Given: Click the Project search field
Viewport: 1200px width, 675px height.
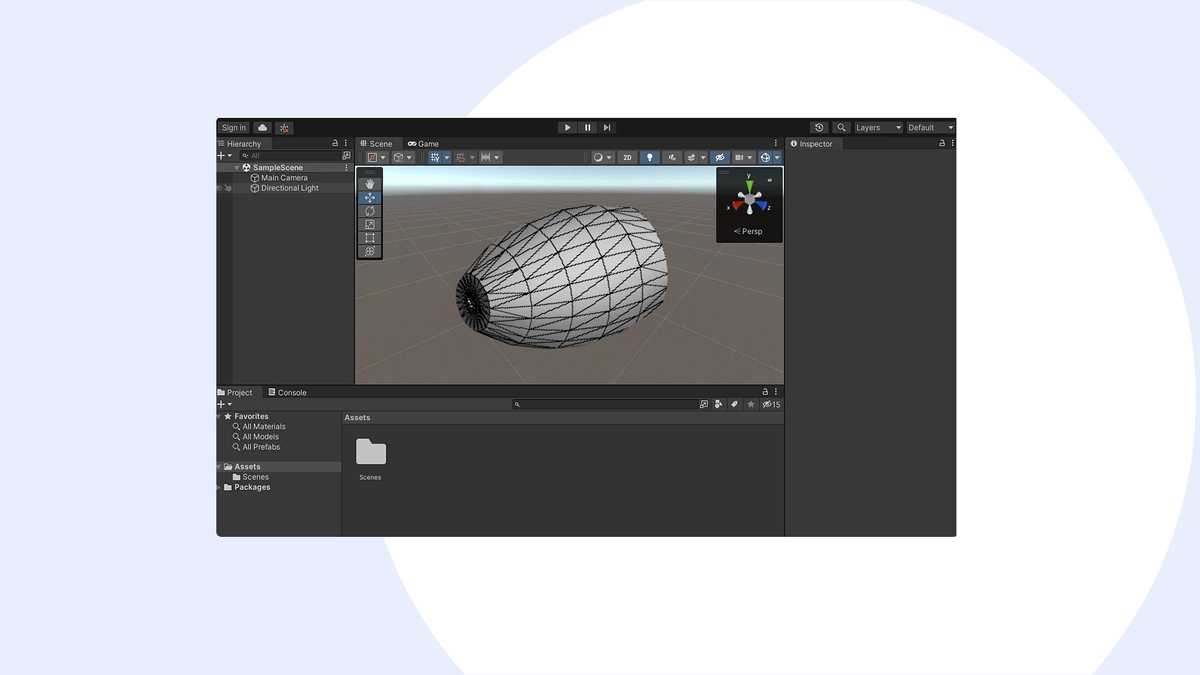Looking at the screenshot, I should pyautogui.click(x=605, y=404).
